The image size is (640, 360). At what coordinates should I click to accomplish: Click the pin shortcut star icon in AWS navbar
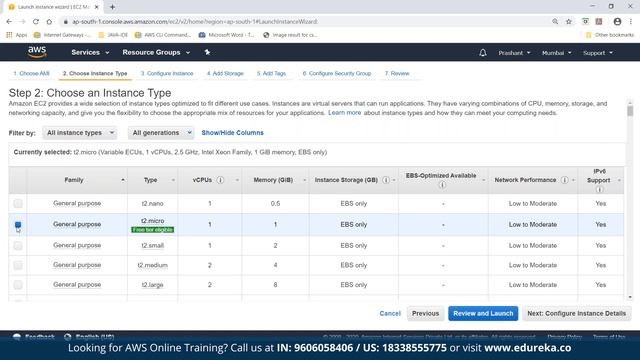[207, 52]
